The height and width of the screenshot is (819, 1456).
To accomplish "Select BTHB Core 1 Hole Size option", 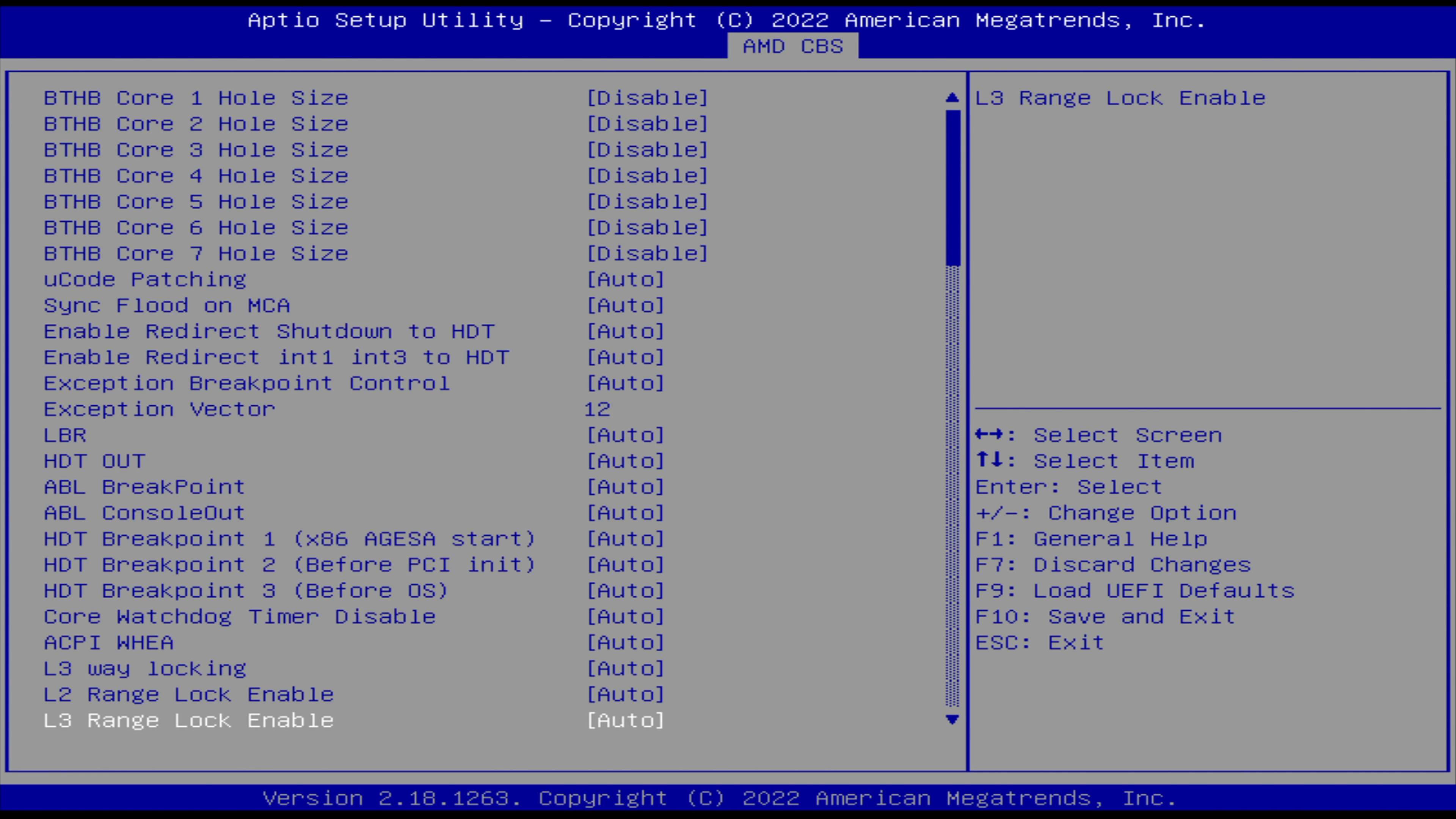I will 376,98.
